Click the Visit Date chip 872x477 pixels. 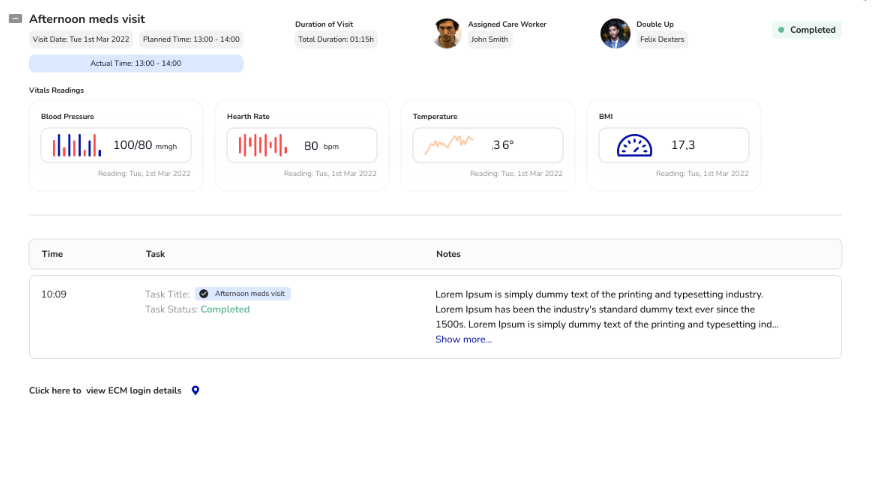81,40
